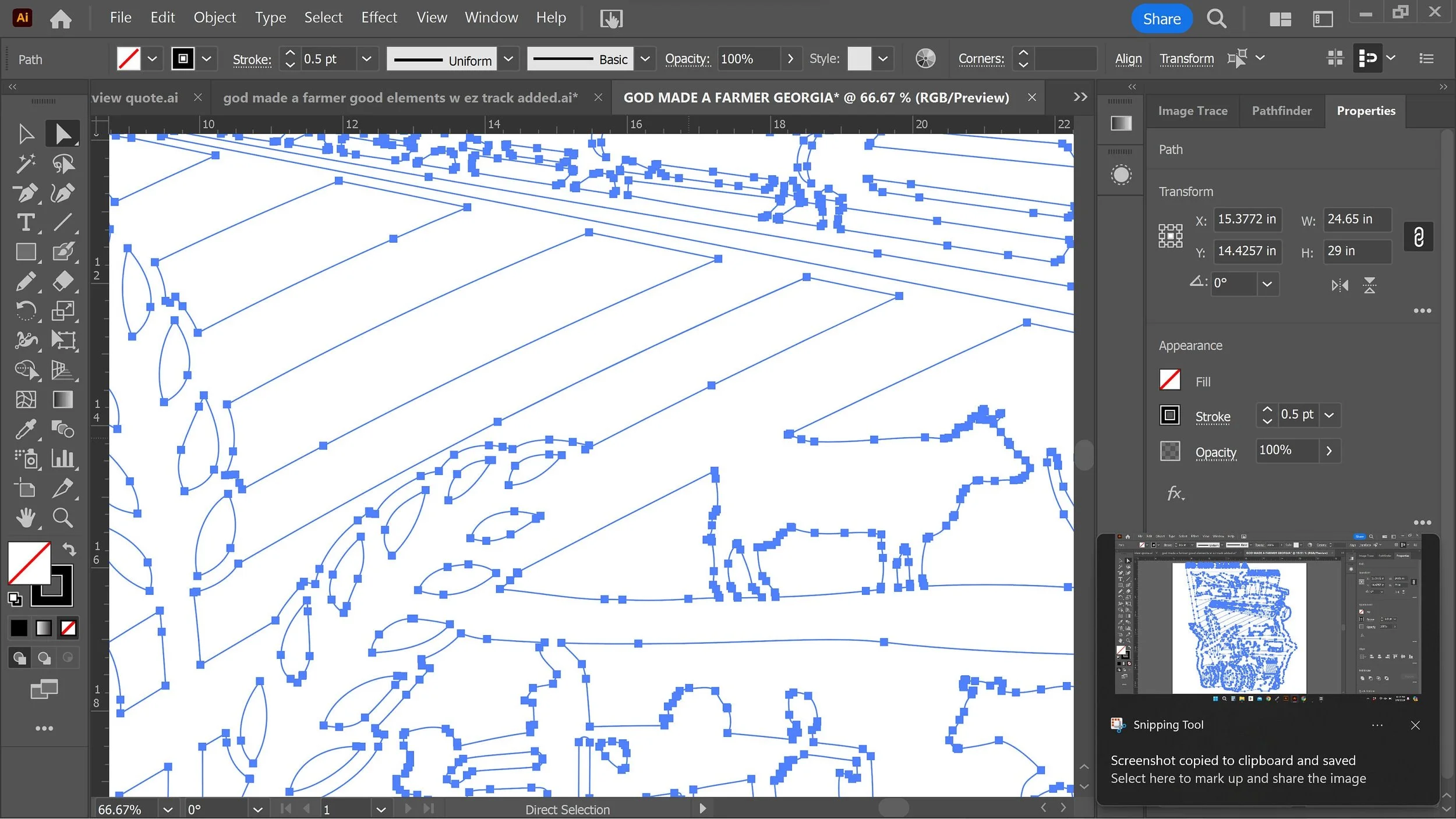Click the Fill swatch in Appearance panel

click(1169, 380)
